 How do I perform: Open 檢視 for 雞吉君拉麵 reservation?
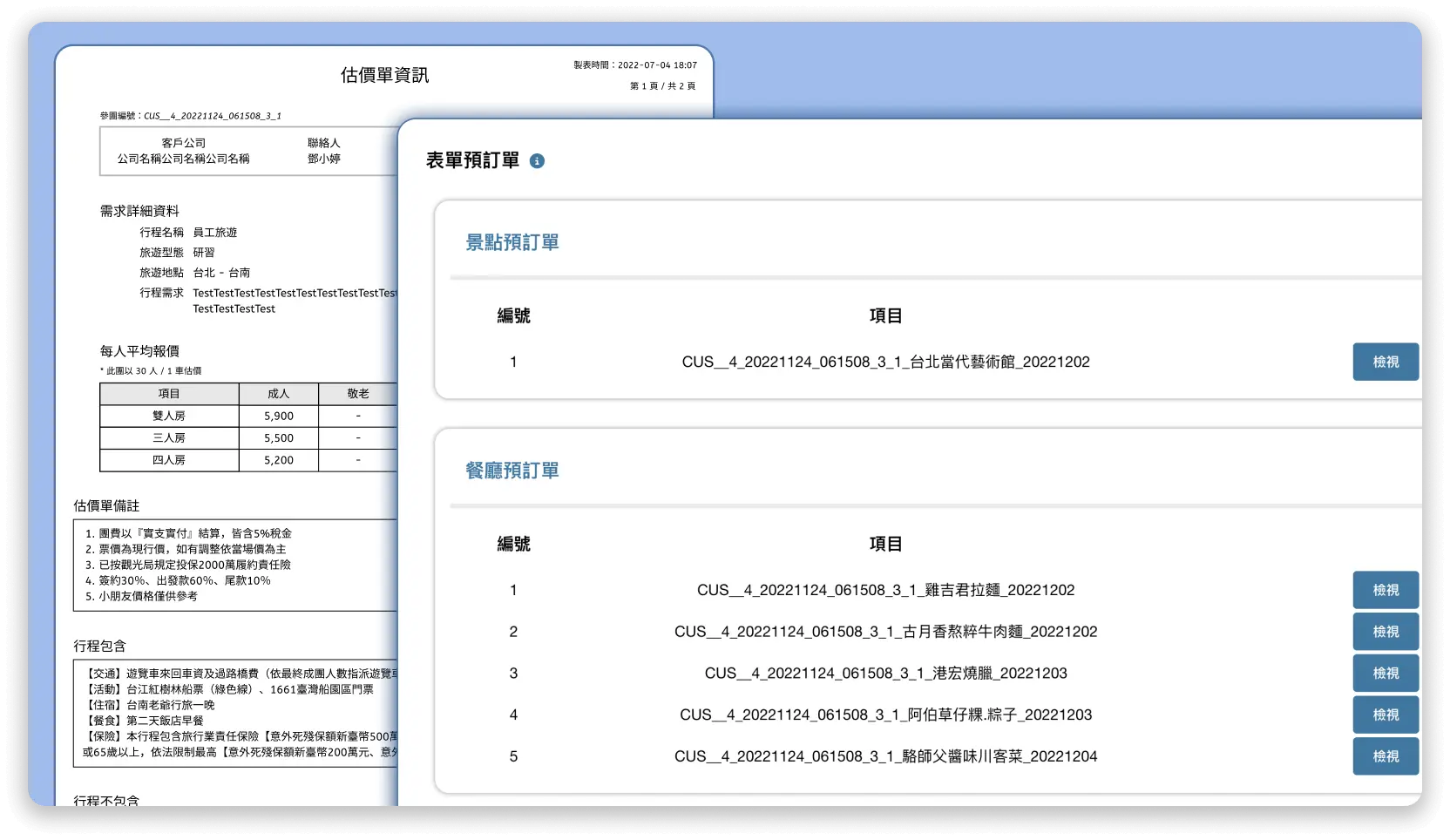click(x=1386, y=590)
